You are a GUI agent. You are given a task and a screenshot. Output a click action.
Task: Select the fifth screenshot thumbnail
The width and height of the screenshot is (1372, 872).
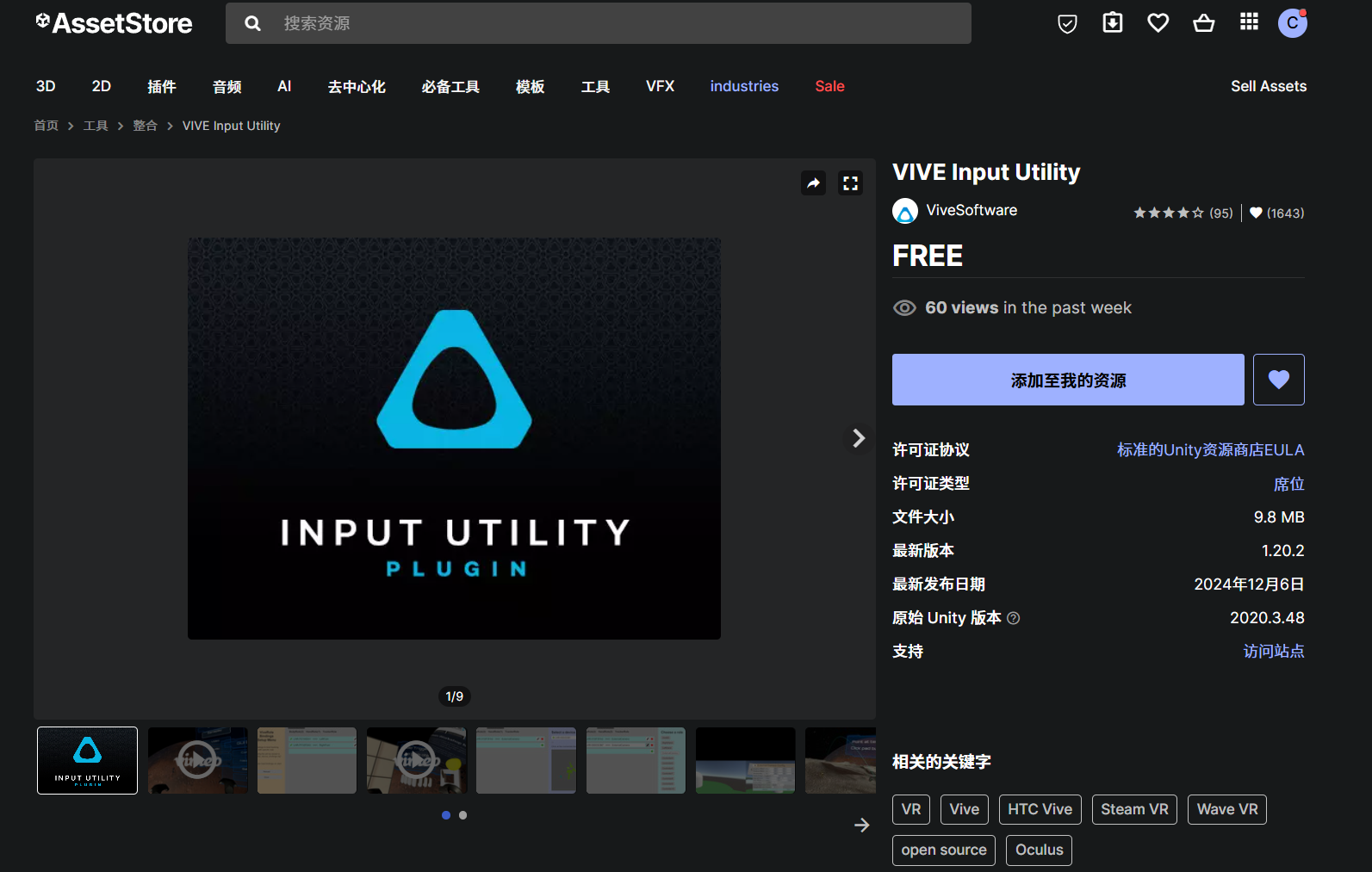526,760
